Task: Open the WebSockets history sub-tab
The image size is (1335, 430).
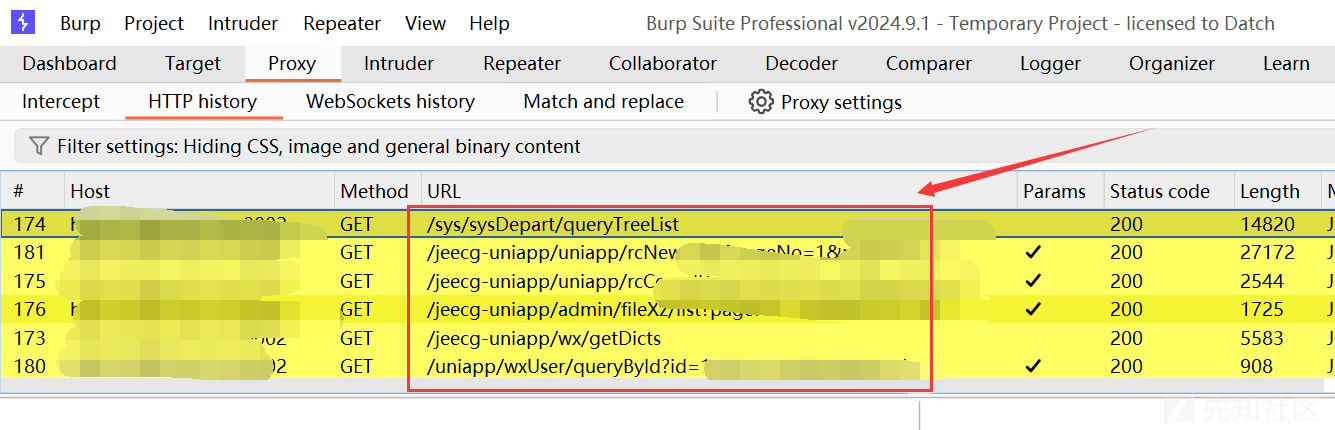Action: pos(390,101)
